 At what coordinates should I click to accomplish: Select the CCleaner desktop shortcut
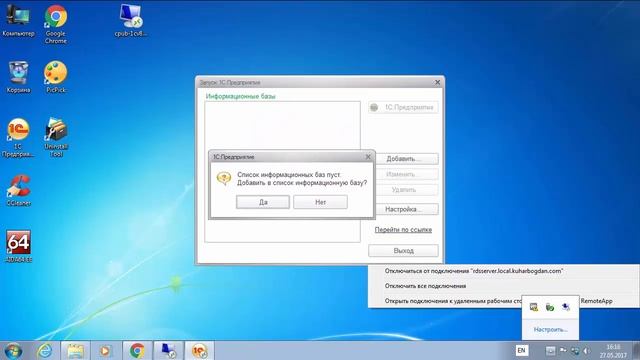coord(18,190)
